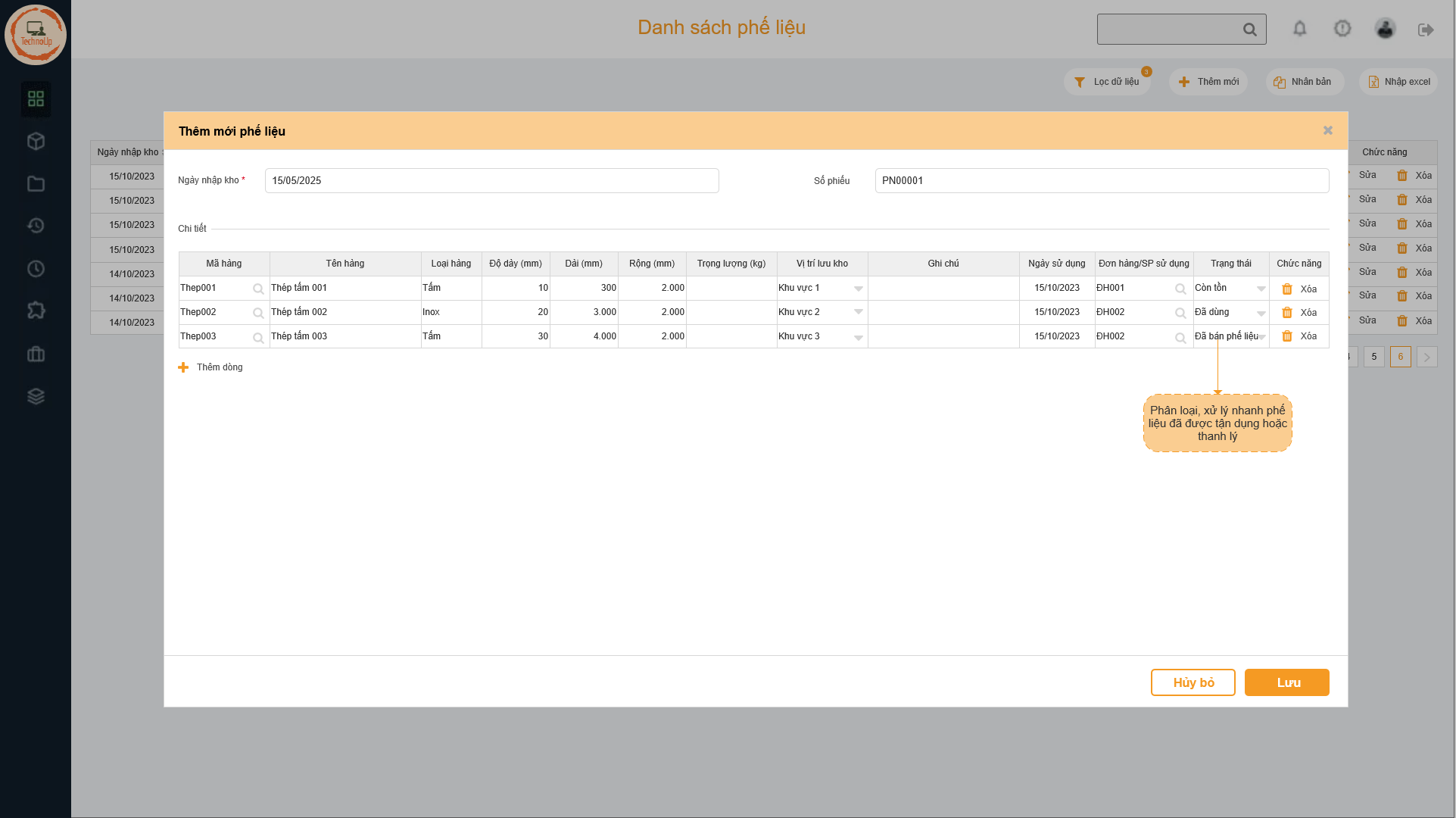Viewport: 1456px width, 818px height.
Task: Click the briefcase icon in sidebar
Action: (x=36, y=354)
